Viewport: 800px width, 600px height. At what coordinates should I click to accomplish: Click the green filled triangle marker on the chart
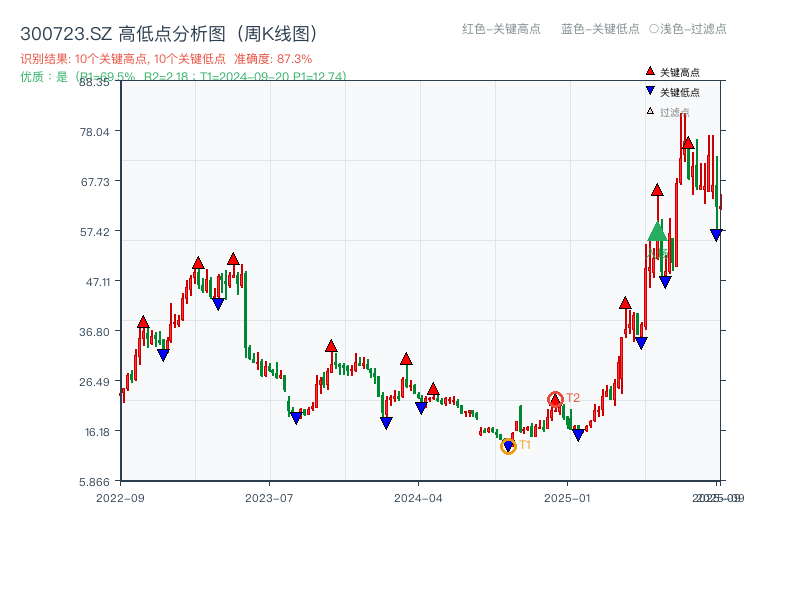657,232
